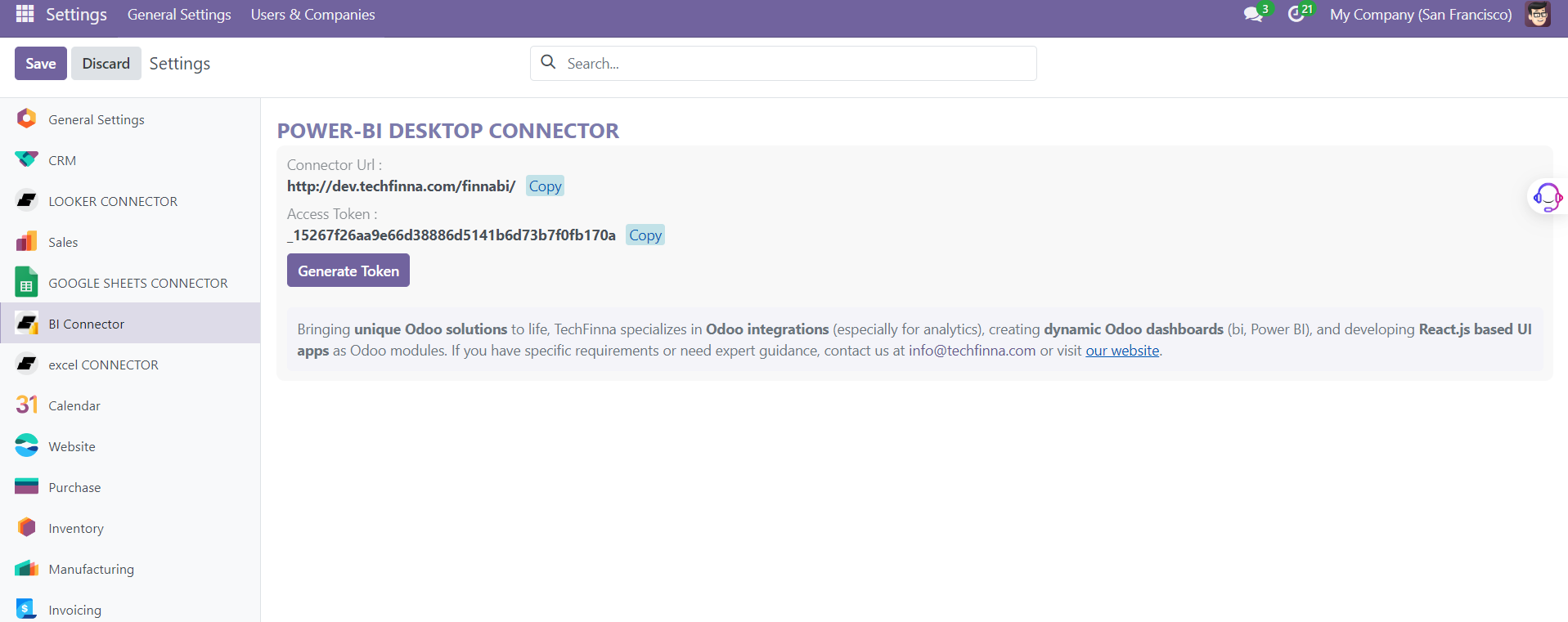Click the LOOKER CONNECTOR sidebar icon
The width and height of the screenshot is (1568, 622).
point(26,200)
